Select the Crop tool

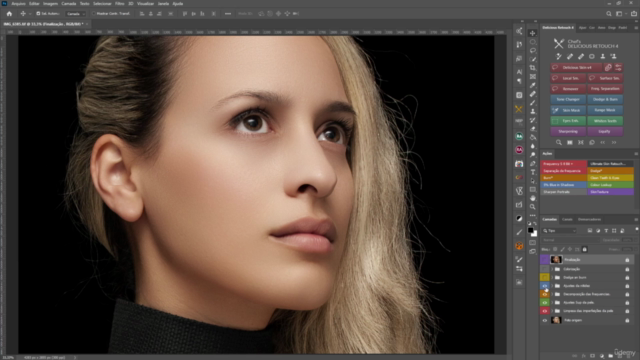tap(533, 68)
